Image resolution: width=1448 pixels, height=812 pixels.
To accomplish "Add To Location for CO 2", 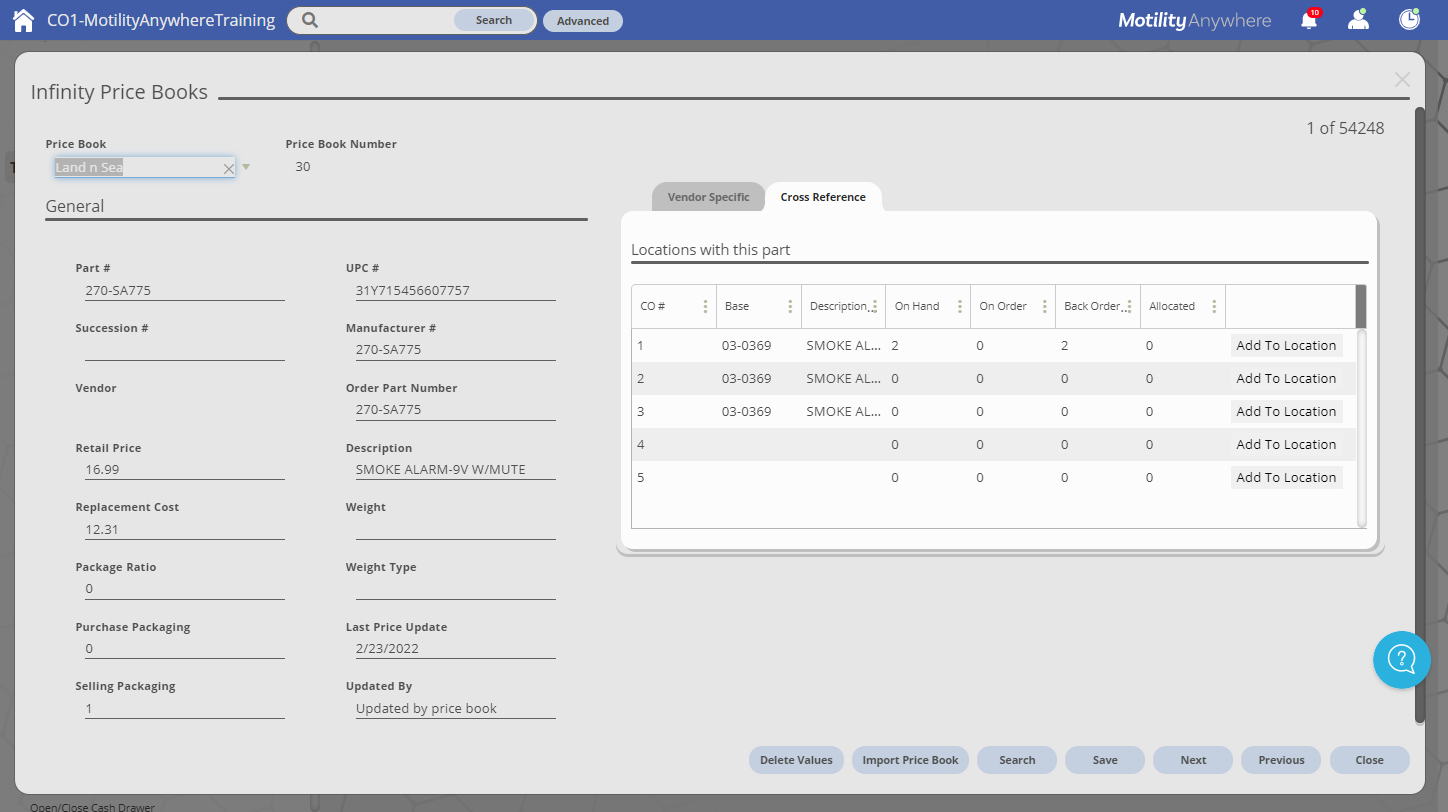I will 1286,378.
